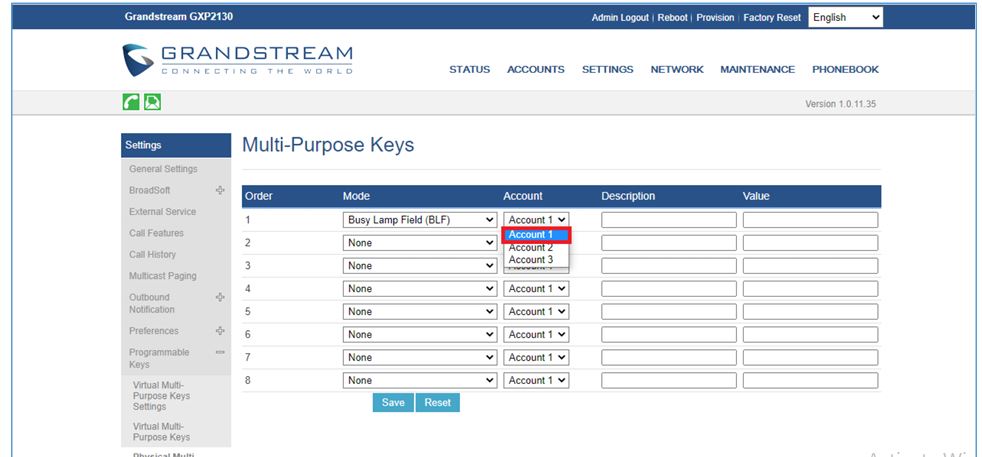
Task: Collapse the Programmable Keys minus icon
Action: point(220,353)
